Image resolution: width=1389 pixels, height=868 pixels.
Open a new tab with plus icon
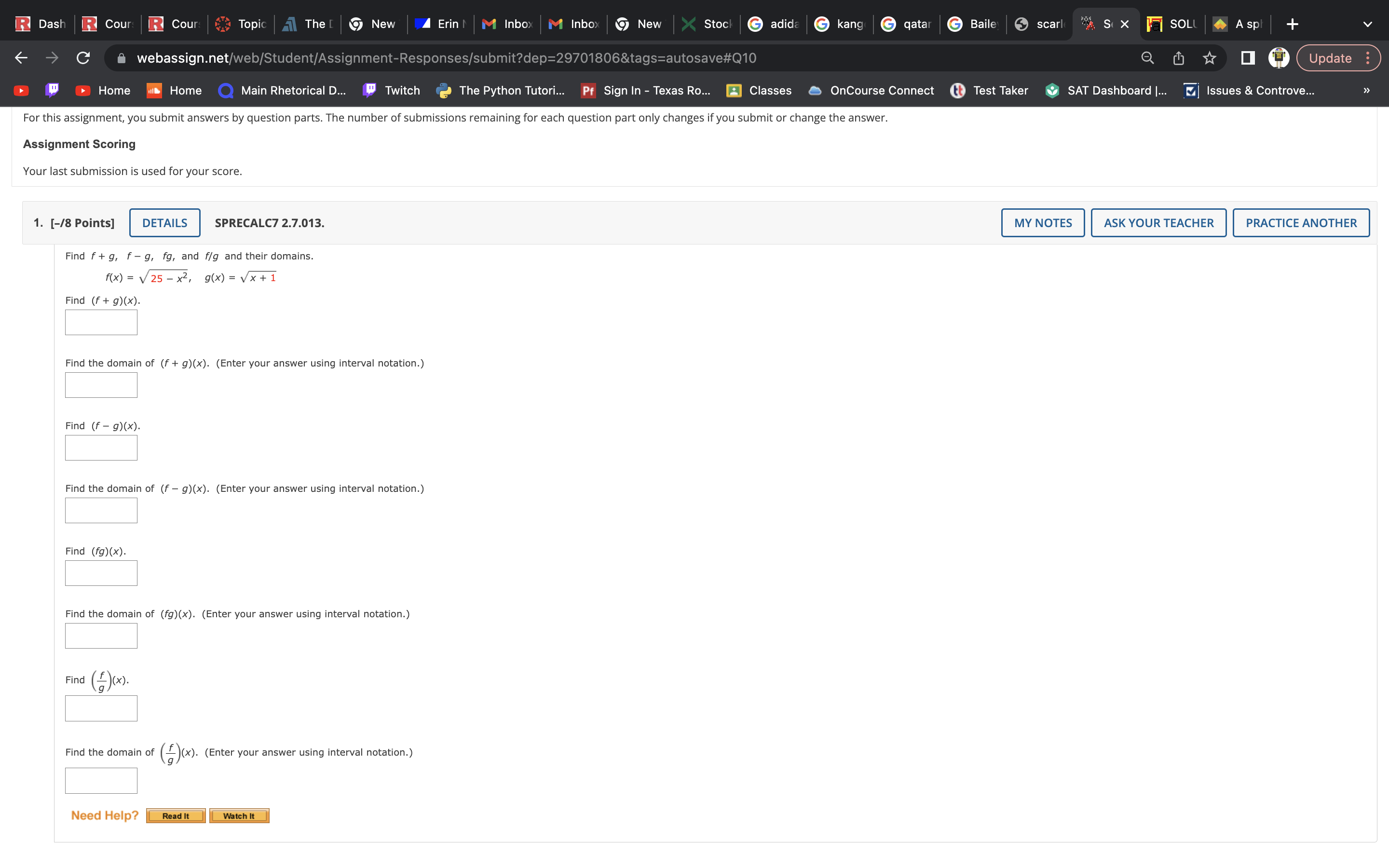tap(1292, 24)
